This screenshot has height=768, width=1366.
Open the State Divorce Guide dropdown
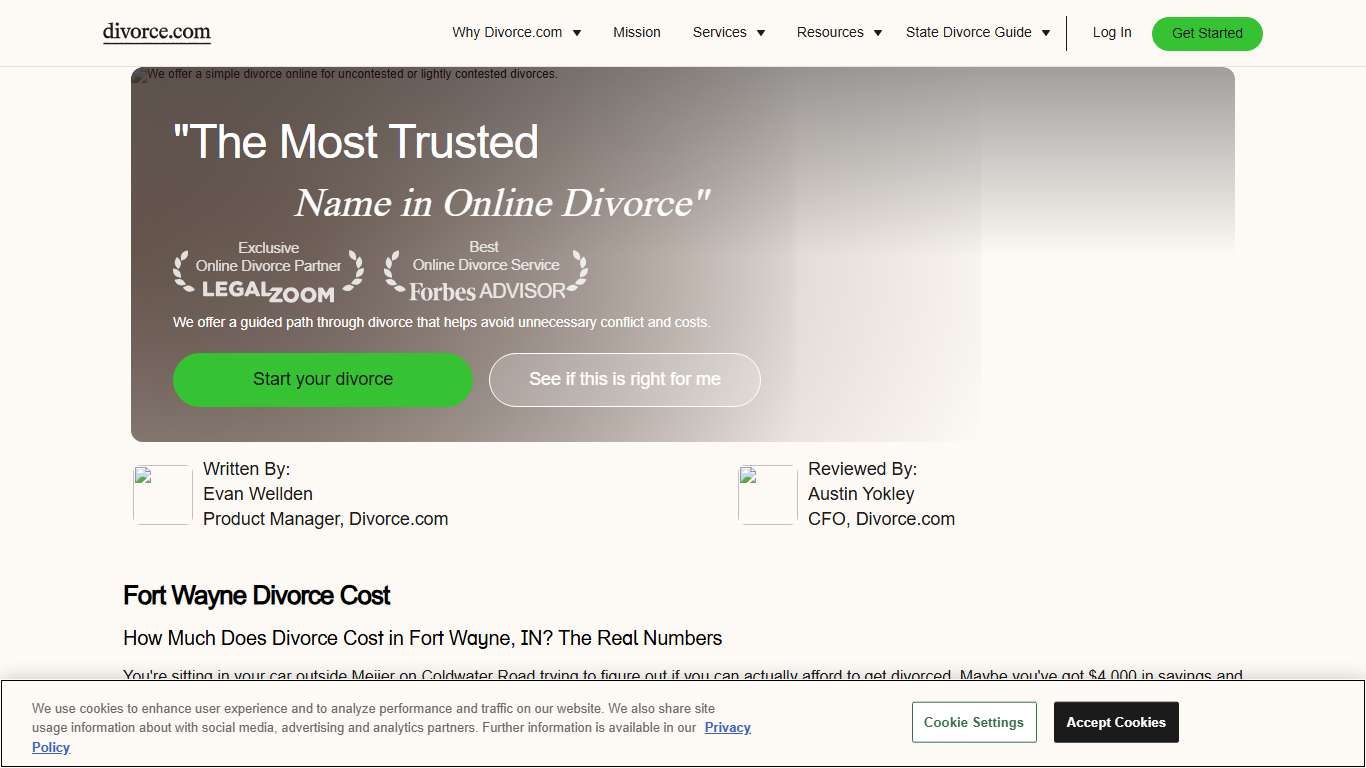977,32
